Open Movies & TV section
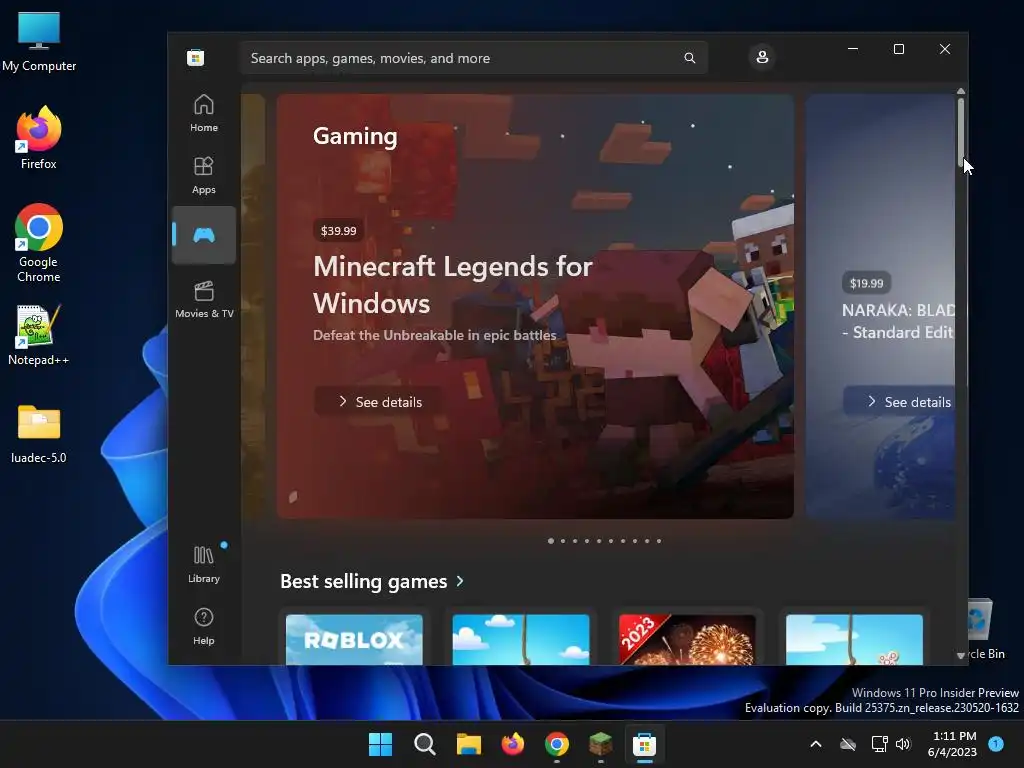1024x768 pixels. click(204, 299)
